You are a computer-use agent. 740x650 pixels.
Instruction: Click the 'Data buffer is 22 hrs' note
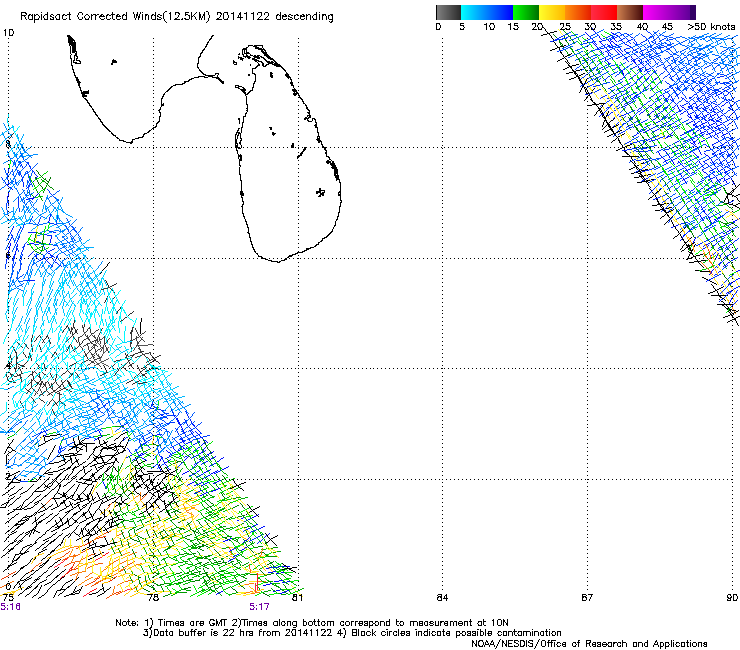point(352,633)
